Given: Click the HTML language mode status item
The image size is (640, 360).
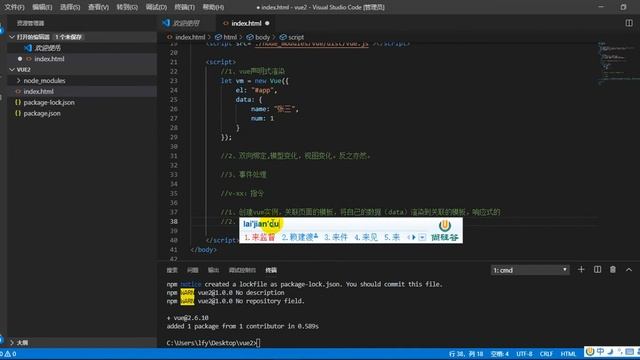Looking at the screenshot, I should 568,354.
